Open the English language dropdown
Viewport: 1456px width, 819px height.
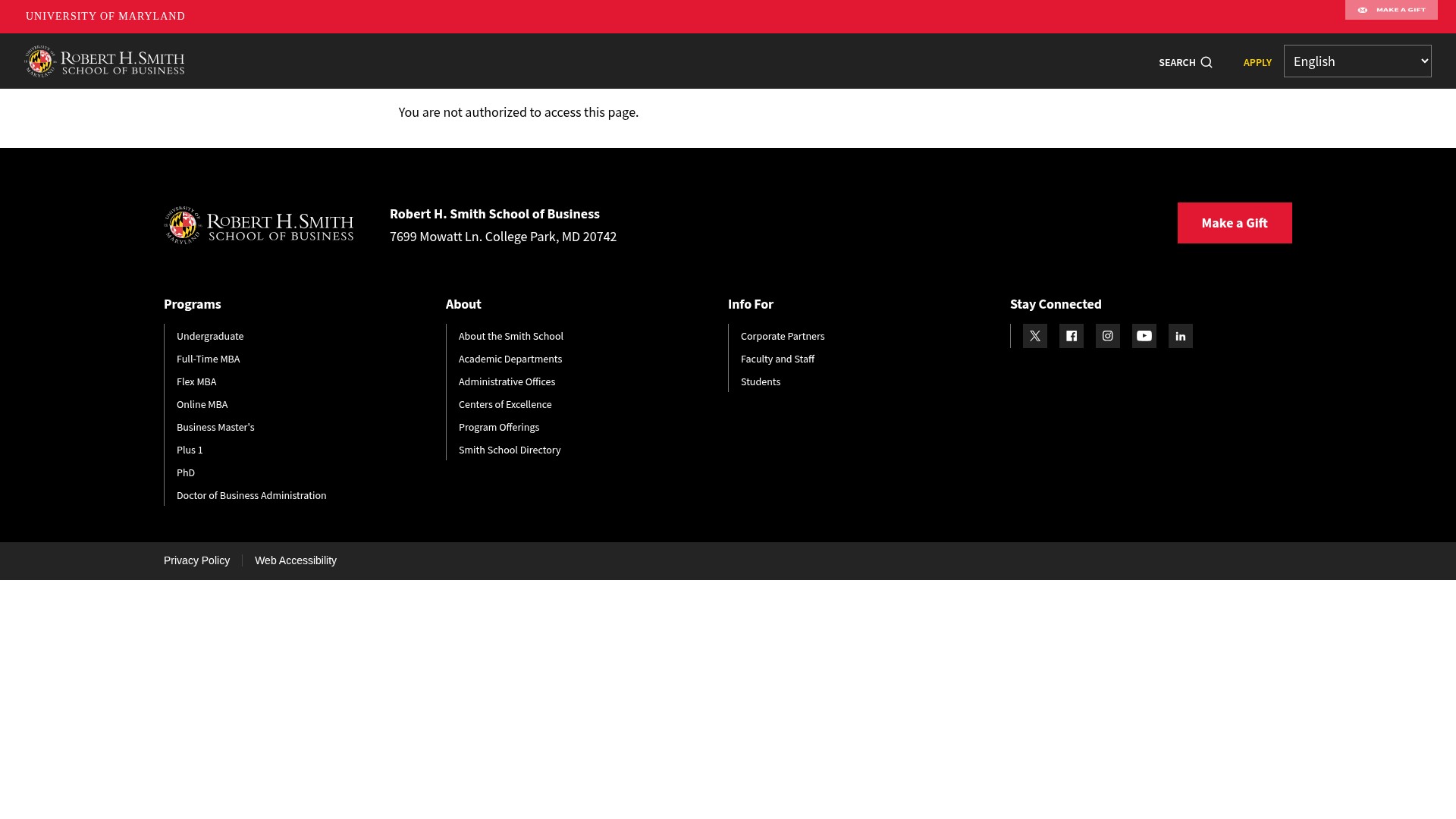click(1357, 61)
